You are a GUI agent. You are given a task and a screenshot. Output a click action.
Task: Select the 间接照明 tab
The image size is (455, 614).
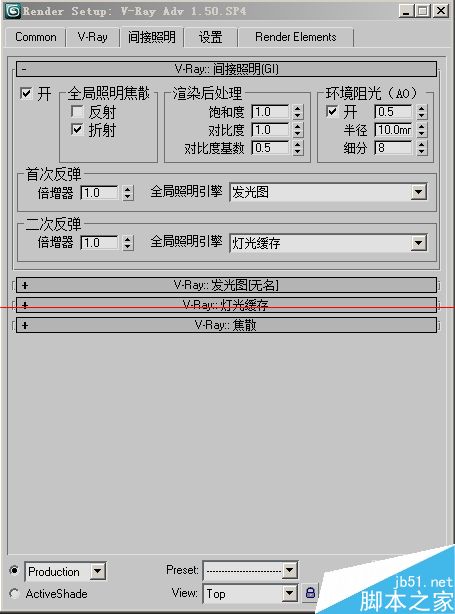tap(152, 37)
